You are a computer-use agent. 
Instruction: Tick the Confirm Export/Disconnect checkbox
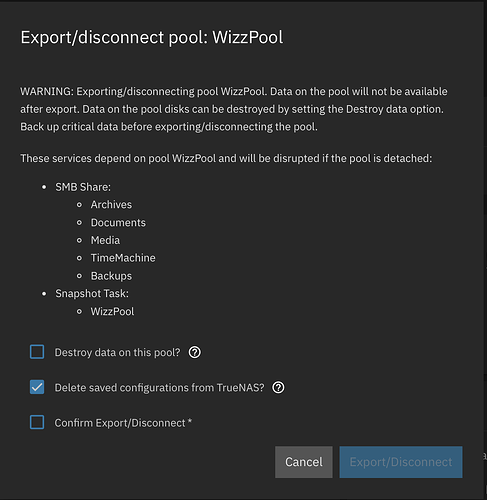coord(37,422)
